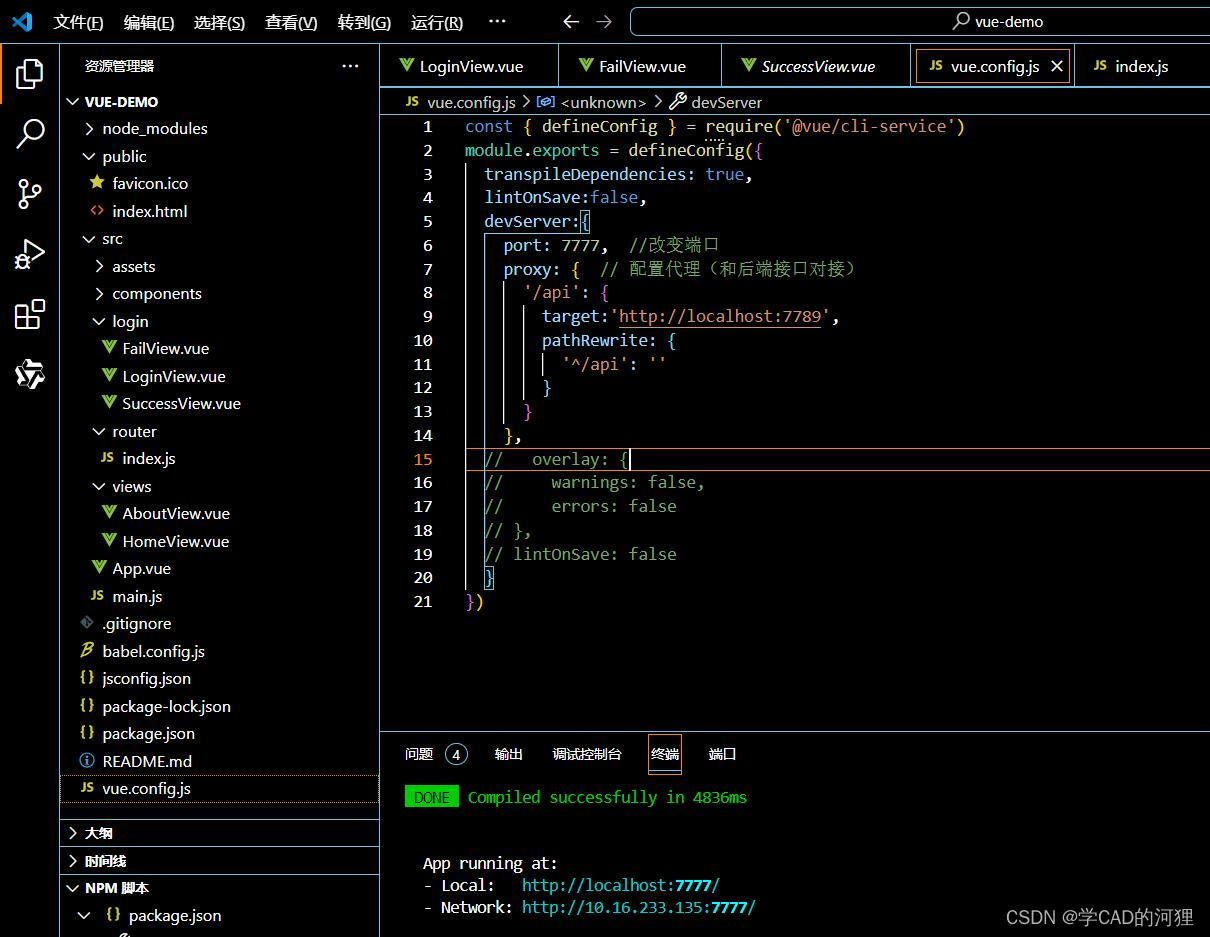Collapse the login folder
Image resolution: width=1210 pixels, height=937 pixels.
point(99,321)
